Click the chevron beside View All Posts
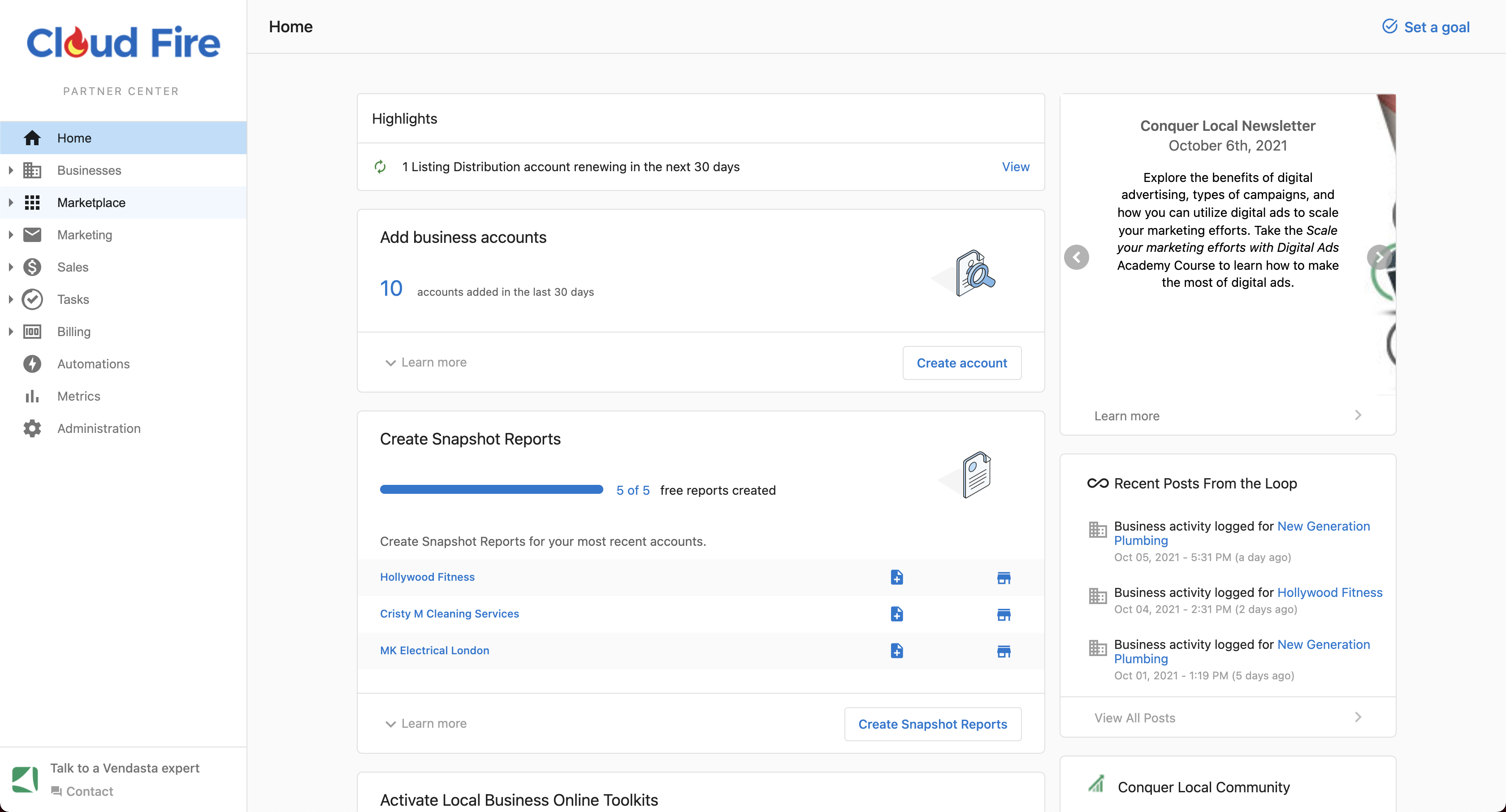This screenshot has height=812, width=1506. click(x=1358, y=717)
